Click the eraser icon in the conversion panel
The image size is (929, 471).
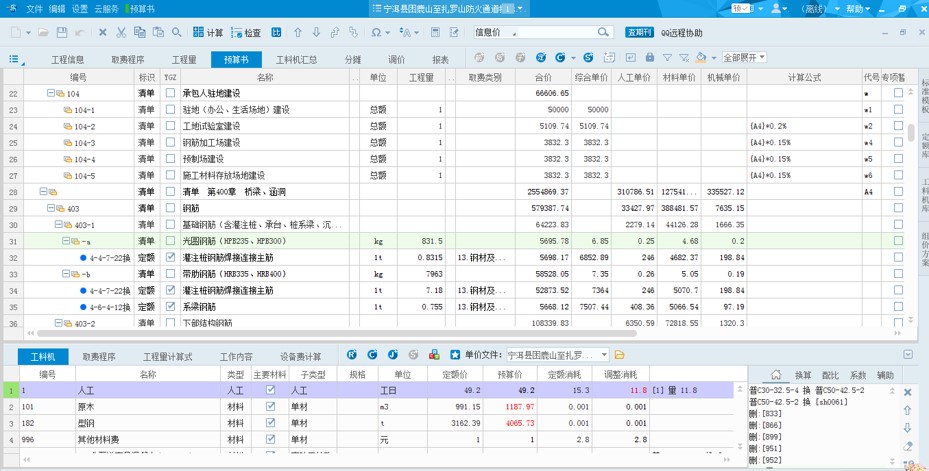coord(907,446)
